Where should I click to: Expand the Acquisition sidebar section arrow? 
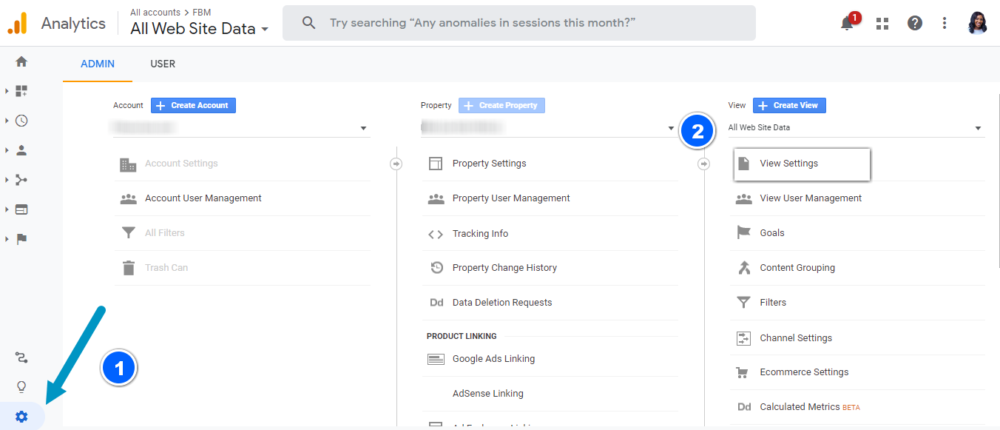click(7, 180)
